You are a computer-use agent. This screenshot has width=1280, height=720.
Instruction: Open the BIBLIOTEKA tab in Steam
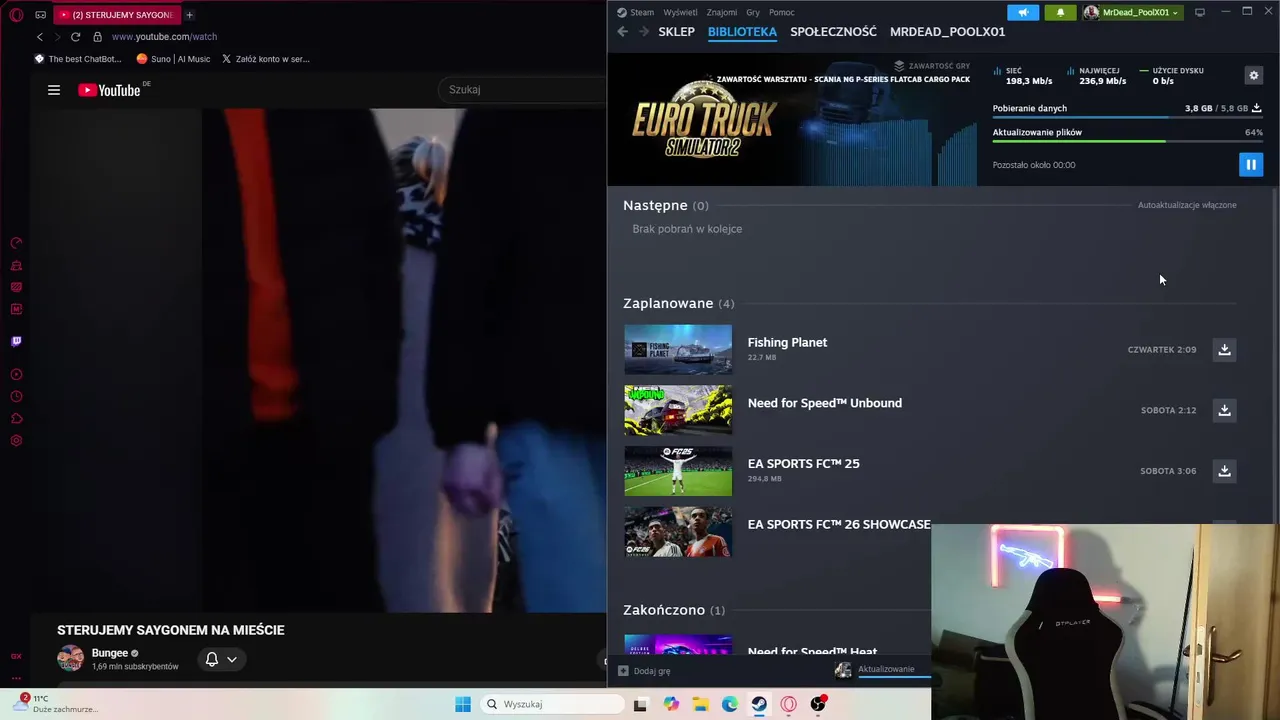[742, 32]
